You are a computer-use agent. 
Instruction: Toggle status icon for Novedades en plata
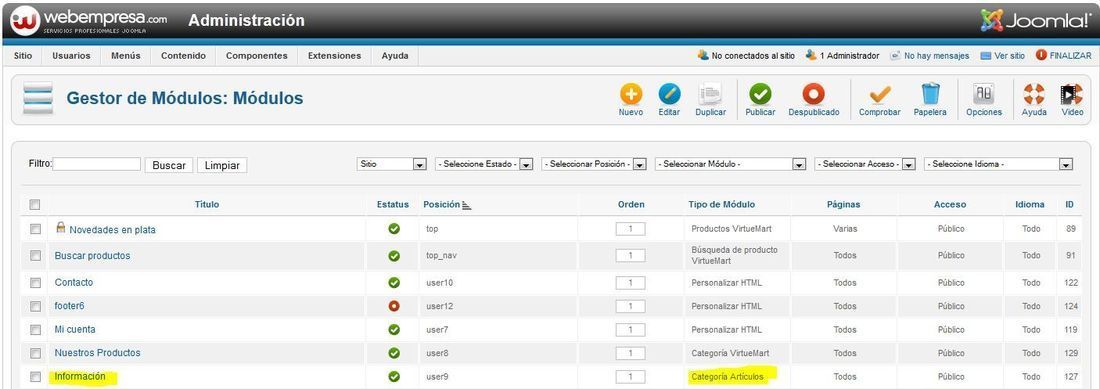[394, 228]
